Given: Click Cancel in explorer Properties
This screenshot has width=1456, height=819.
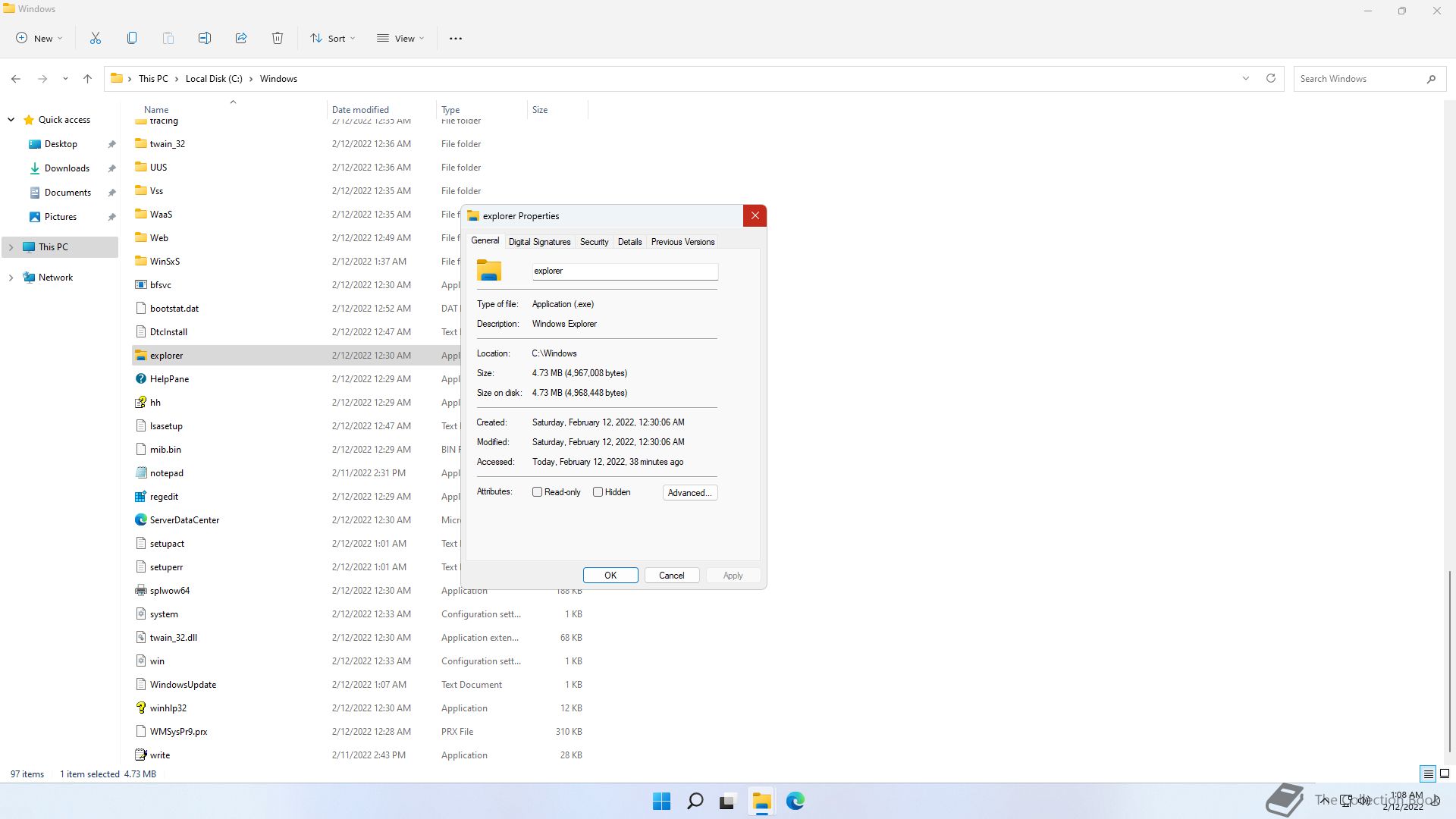Looking at the screenshot, I should [672, 576].
